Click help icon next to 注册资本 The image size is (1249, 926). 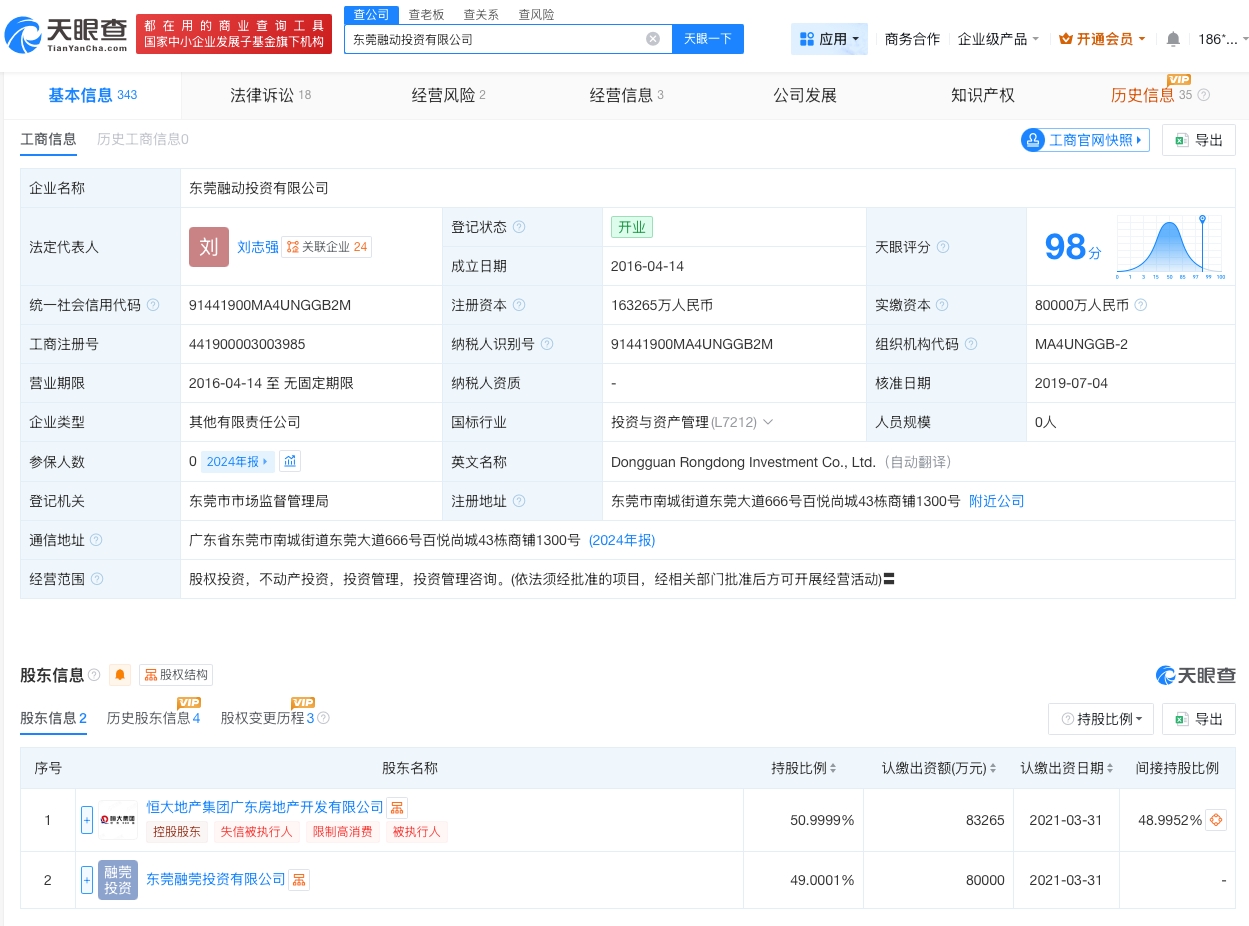pos(519,305)
